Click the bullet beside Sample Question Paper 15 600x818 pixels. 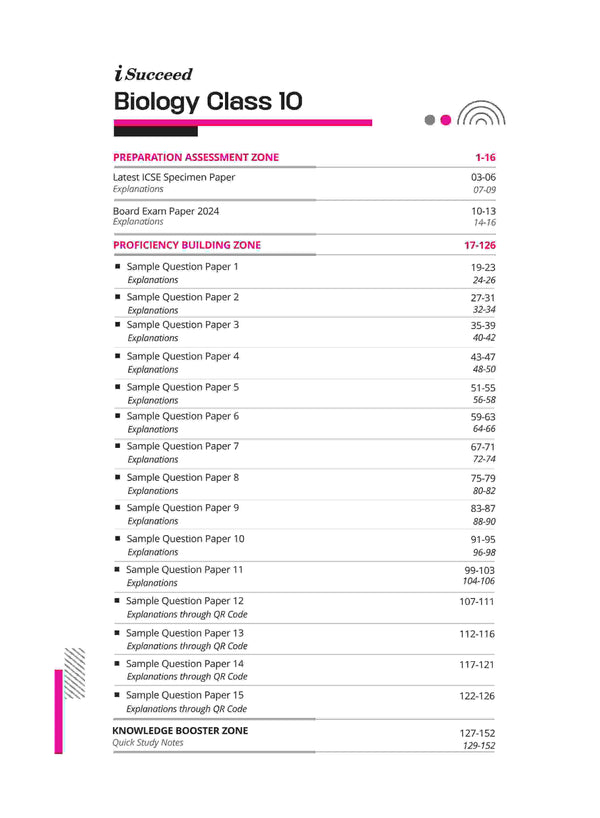coord(118,695)
